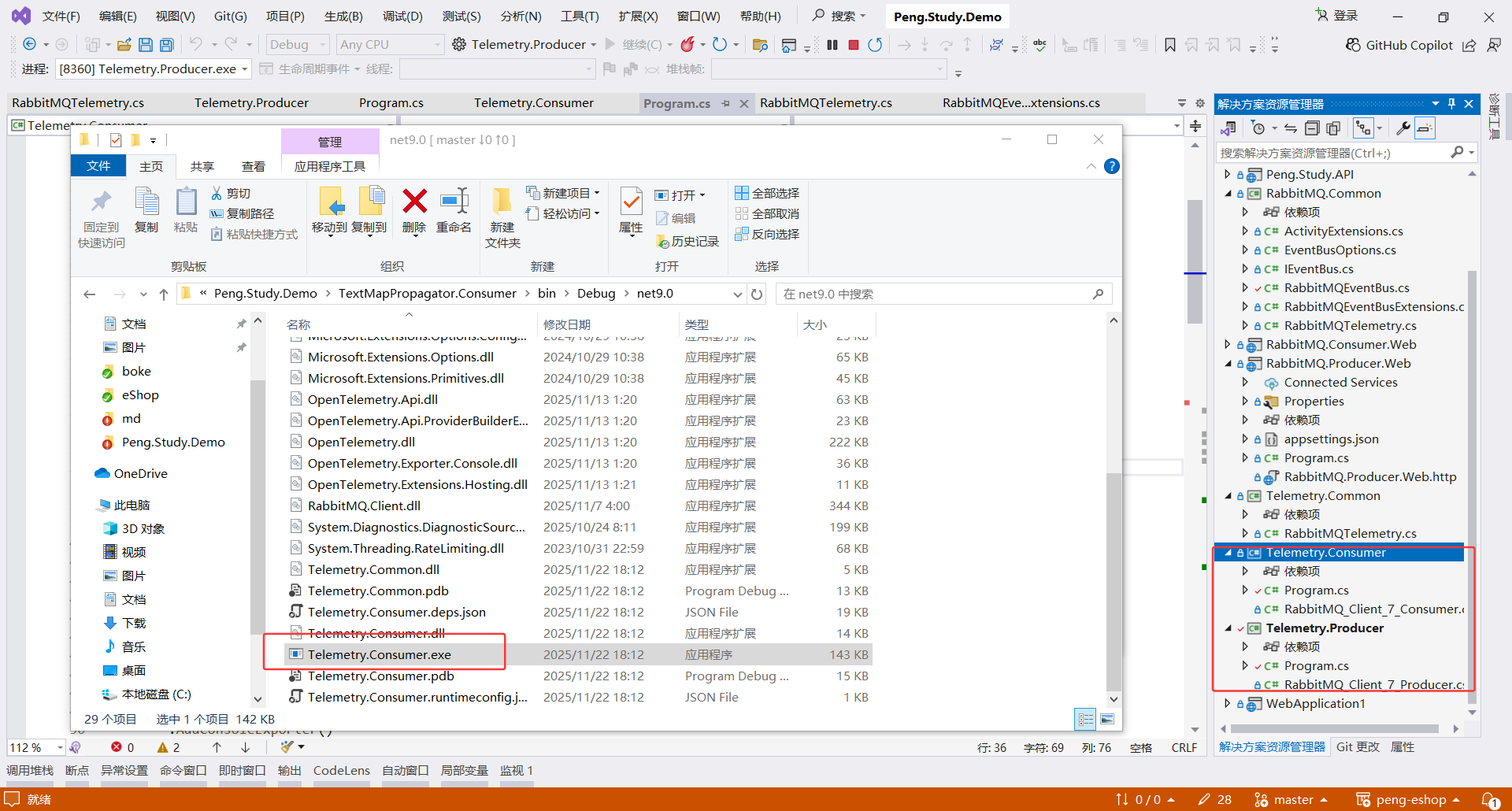This screenshot has height=811, width=1512.
Task: Open the 输出 output window tab
Action: point(290,771)
